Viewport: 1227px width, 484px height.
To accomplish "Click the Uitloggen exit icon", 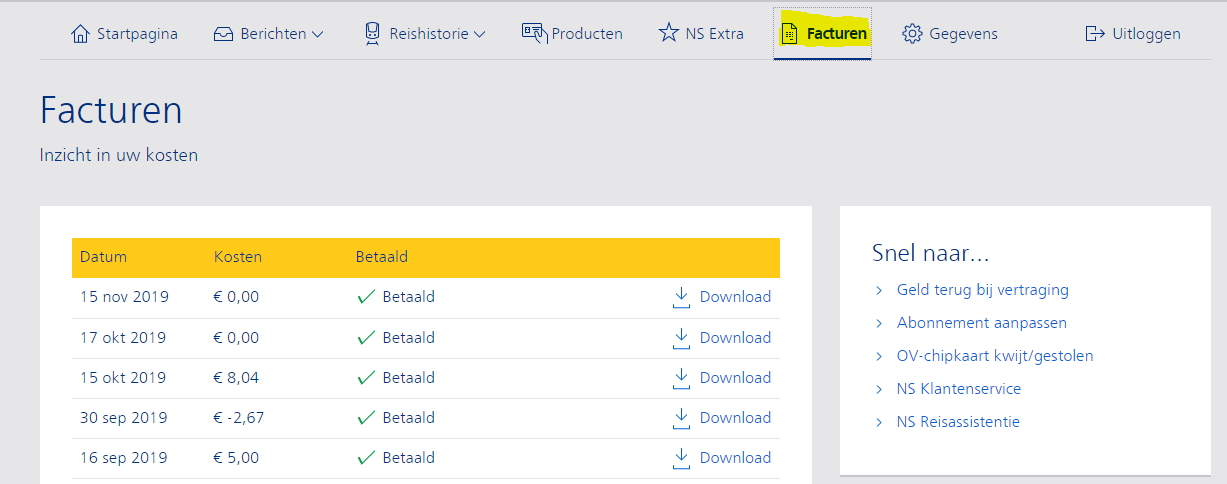I will (1095, 34).
